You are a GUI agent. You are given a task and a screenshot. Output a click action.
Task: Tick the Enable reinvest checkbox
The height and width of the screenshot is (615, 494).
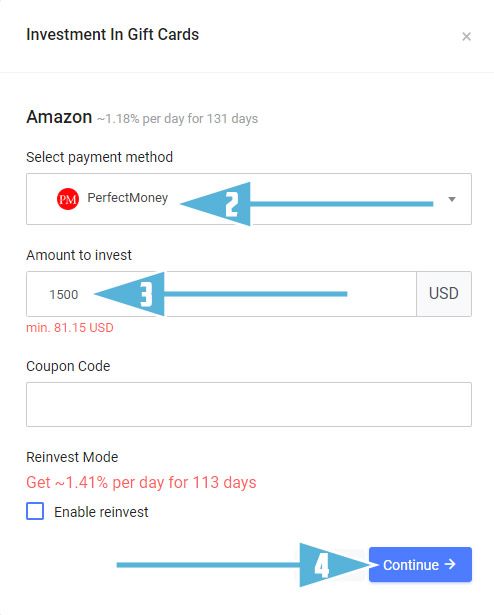35,511
